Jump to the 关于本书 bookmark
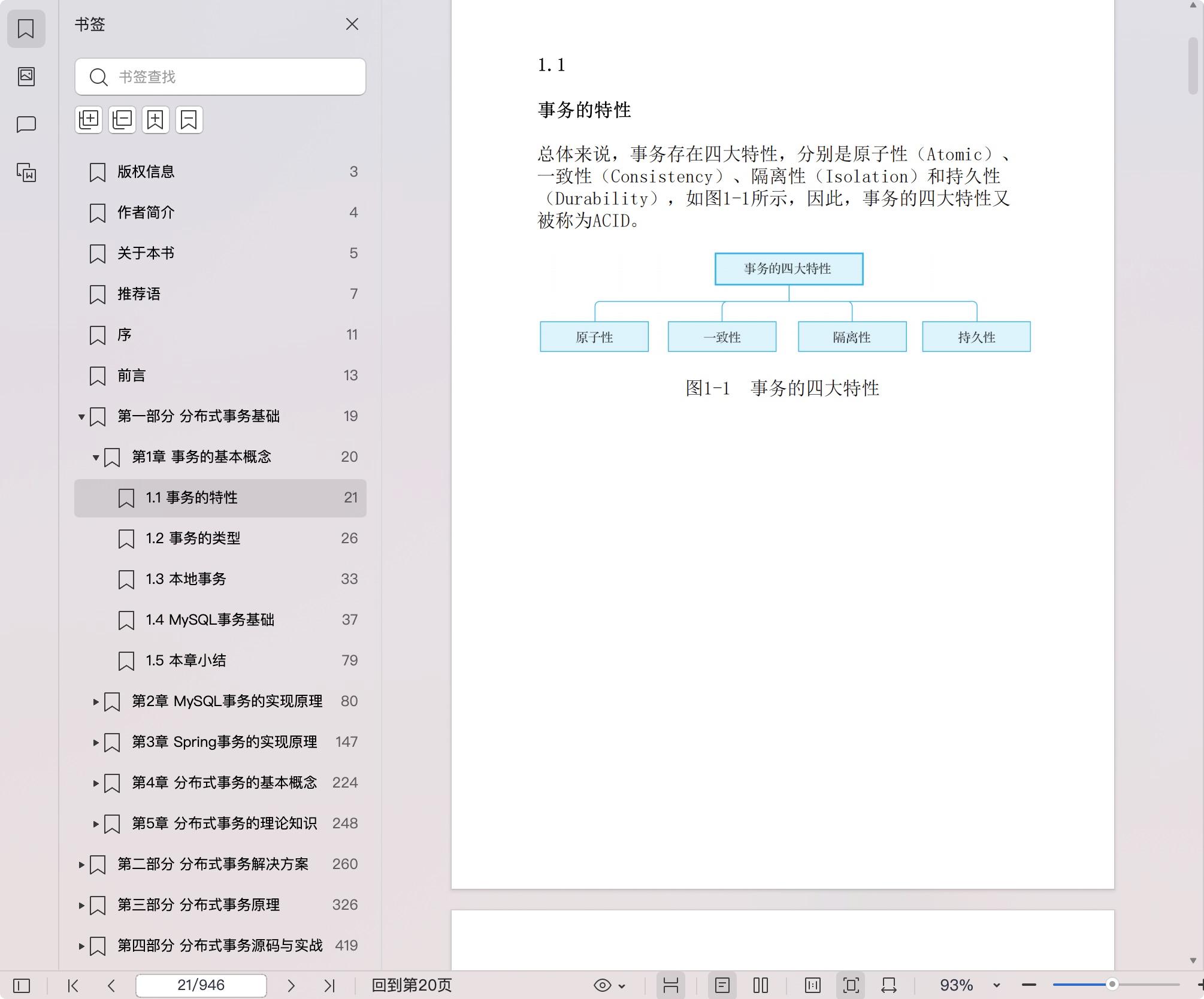The height and width of the screenshot is (999, 1204). (x=220, y=253)
